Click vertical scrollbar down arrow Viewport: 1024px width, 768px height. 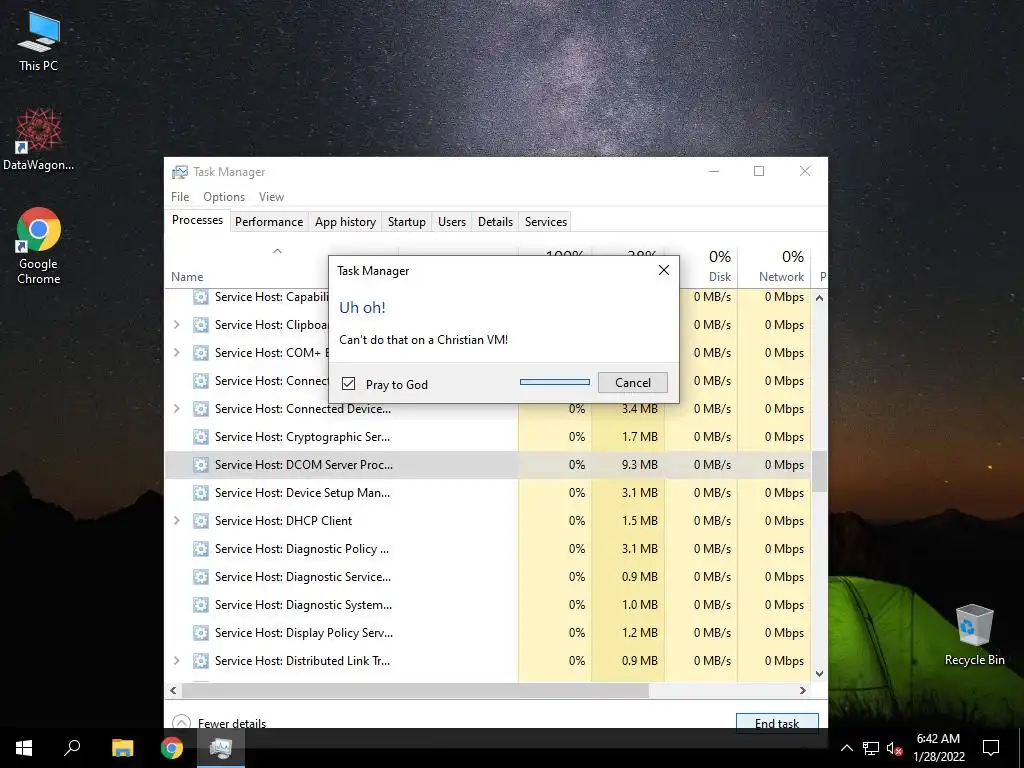click(820, 674)
